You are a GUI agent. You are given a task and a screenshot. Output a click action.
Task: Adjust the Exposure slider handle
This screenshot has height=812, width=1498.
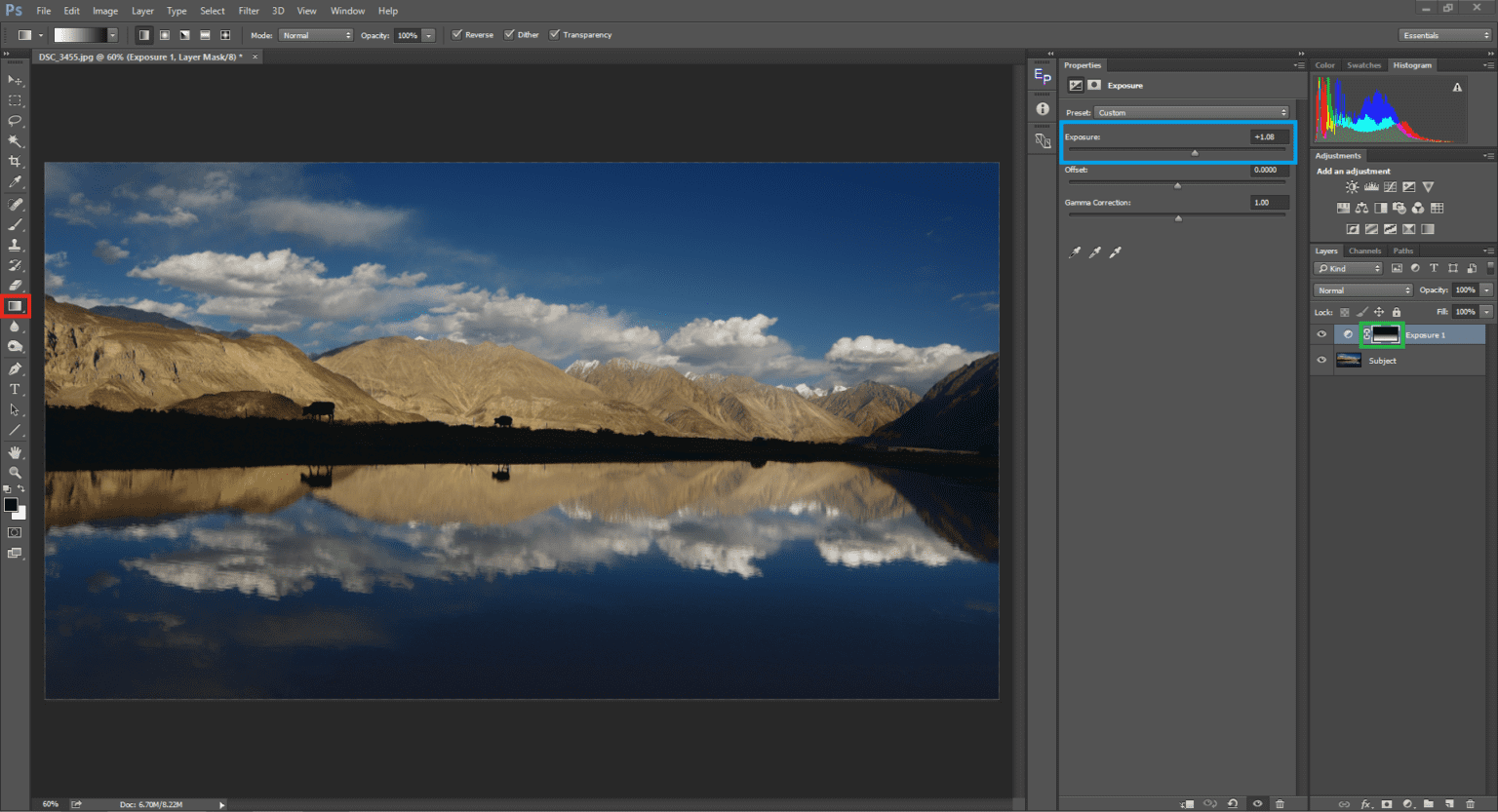tap(1195, 153)
